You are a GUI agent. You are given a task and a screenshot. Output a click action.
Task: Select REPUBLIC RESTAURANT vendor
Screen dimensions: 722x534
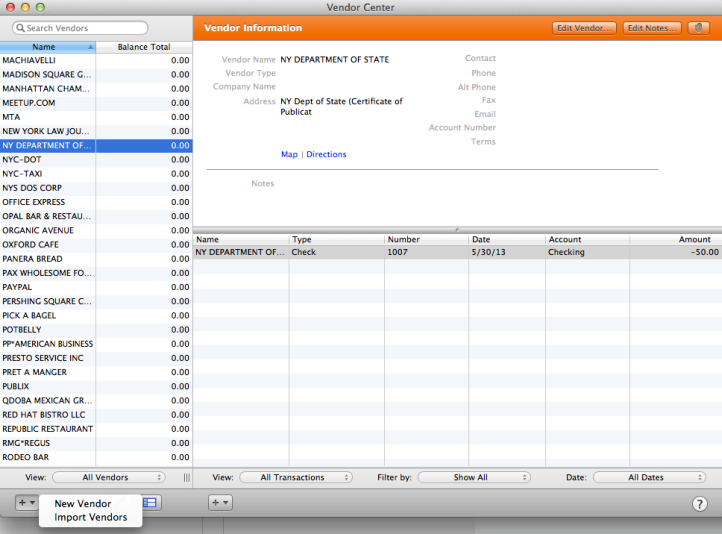coord(96,429)
